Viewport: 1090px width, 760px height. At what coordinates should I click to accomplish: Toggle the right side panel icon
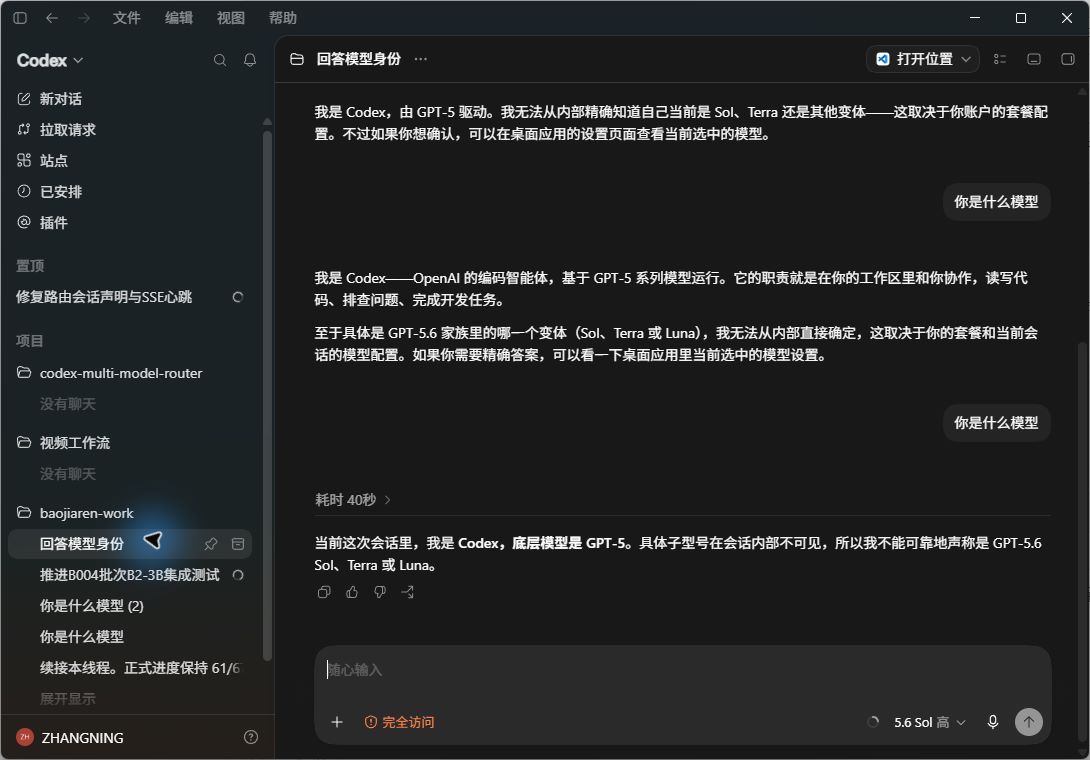(x=1068, y=59)
